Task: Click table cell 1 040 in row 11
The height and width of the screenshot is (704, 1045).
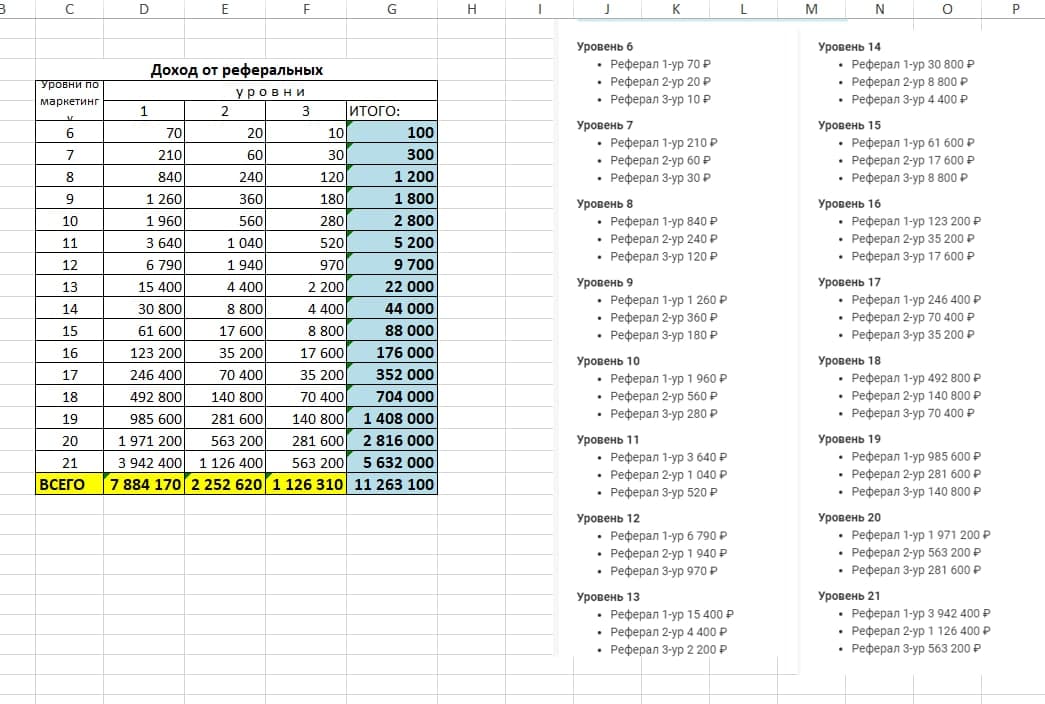Action: [225, 243]
